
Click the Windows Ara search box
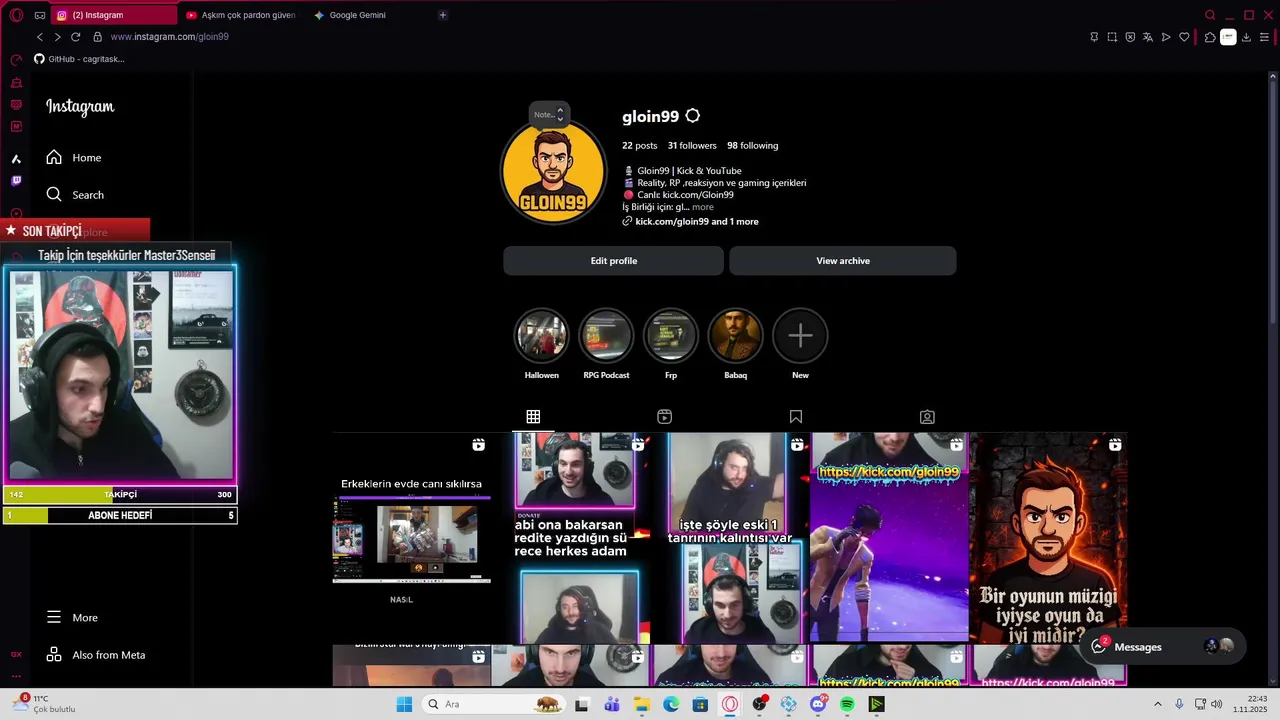[491, 704]
